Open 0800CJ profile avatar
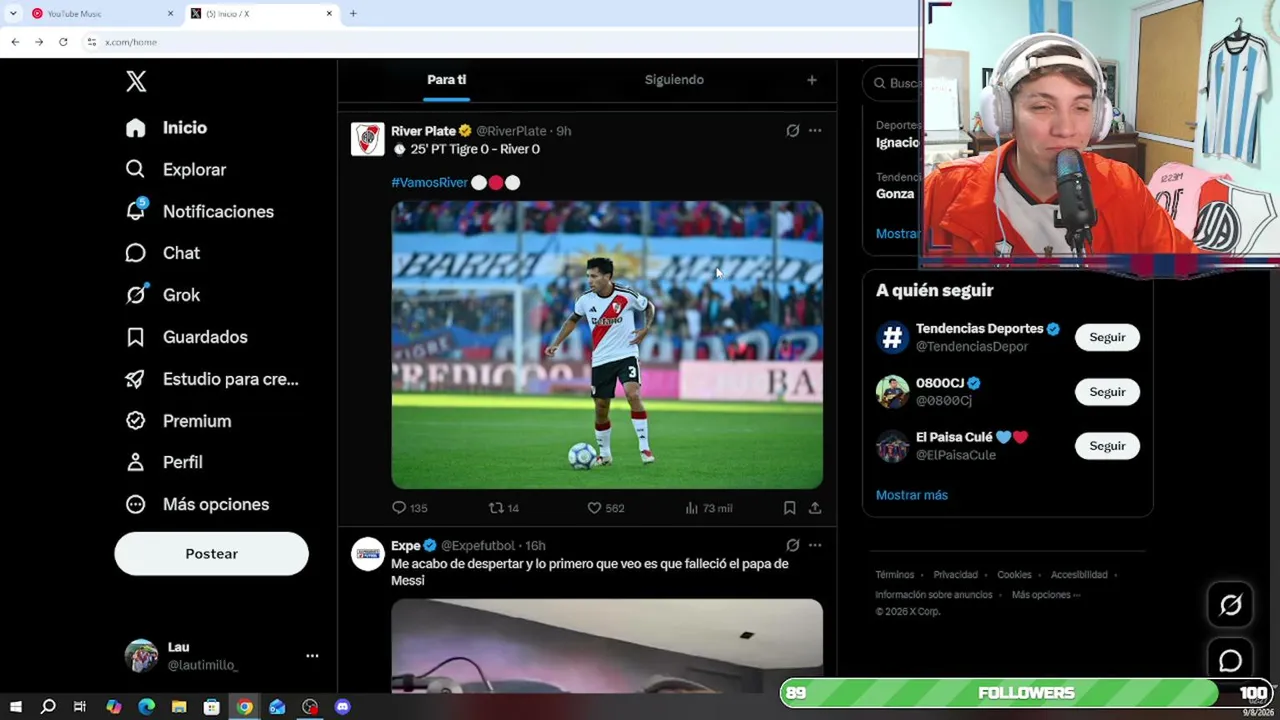This screenshot has height=720, width=1280. pos(893,392)
